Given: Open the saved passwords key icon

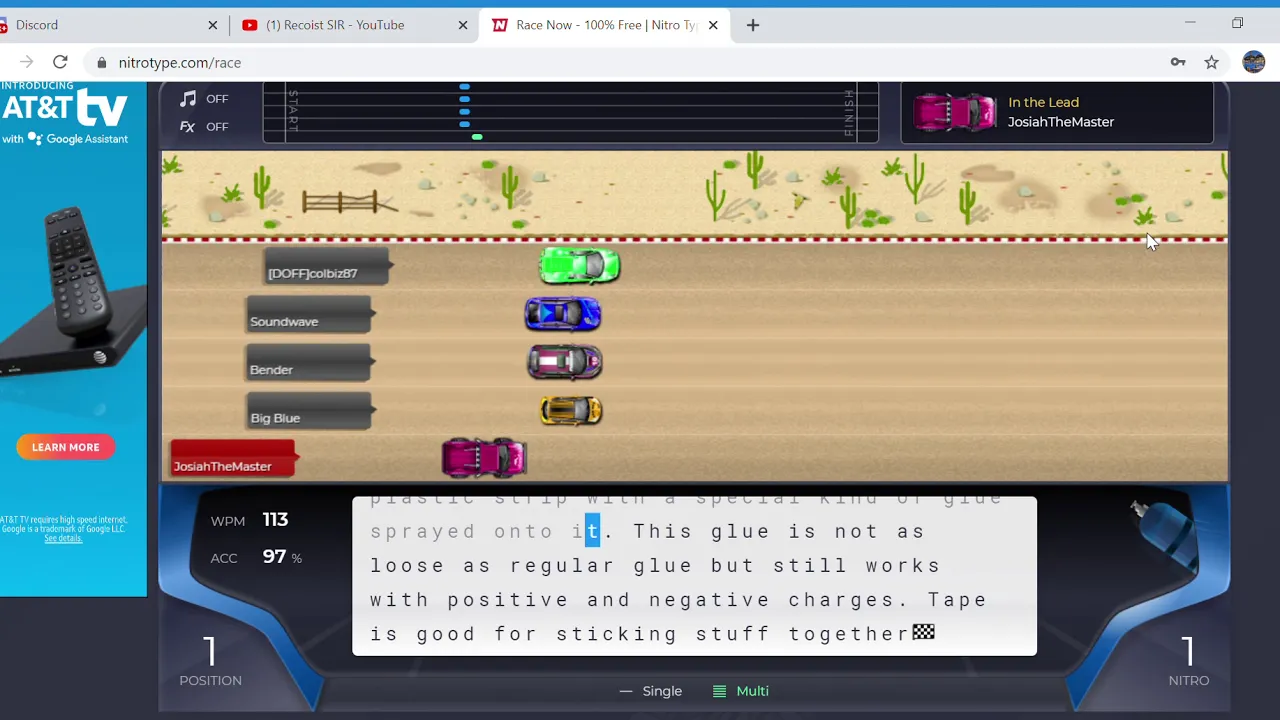Looking at the screenshot, I should (x=1178, y=62).
